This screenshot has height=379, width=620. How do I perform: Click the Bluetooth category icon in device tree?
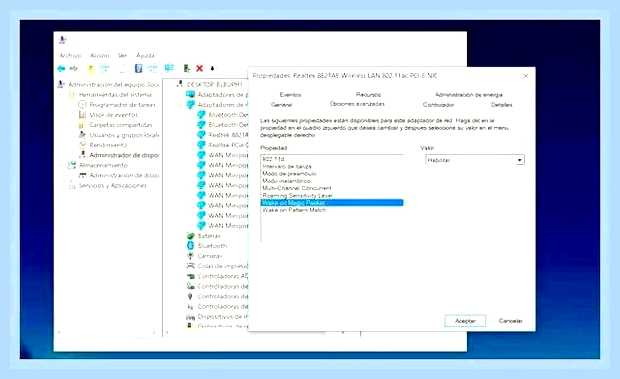190,246
